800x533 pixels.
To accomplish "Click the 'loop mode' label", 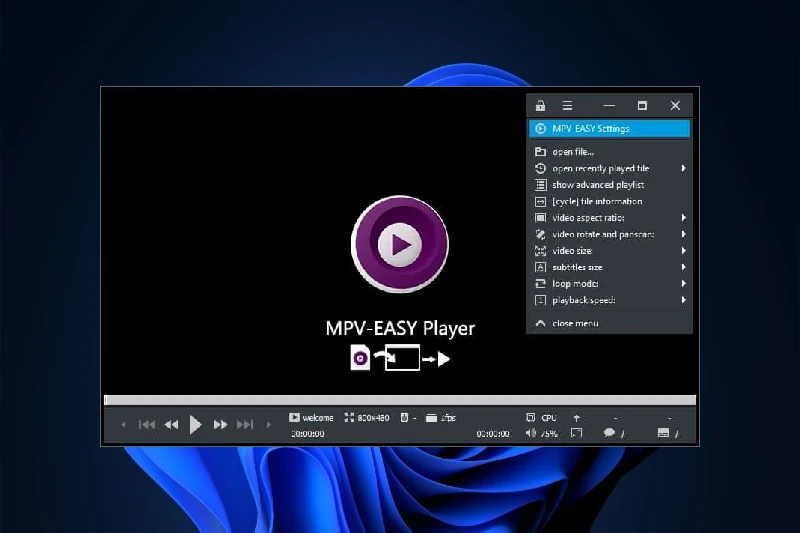I will 576,284.
